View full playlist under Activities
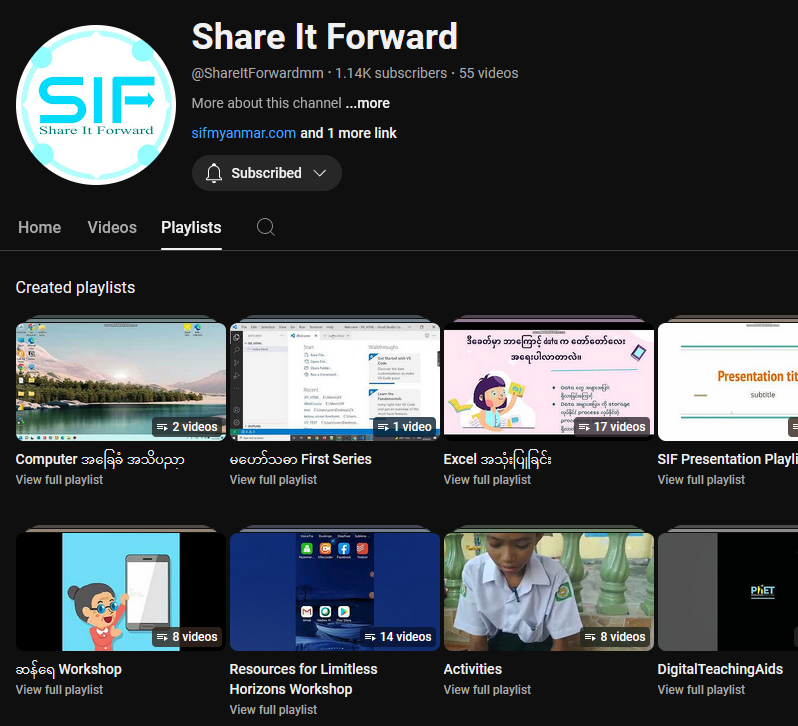The image size is (798, 726). pyautogui.click(x=487, y=690)
